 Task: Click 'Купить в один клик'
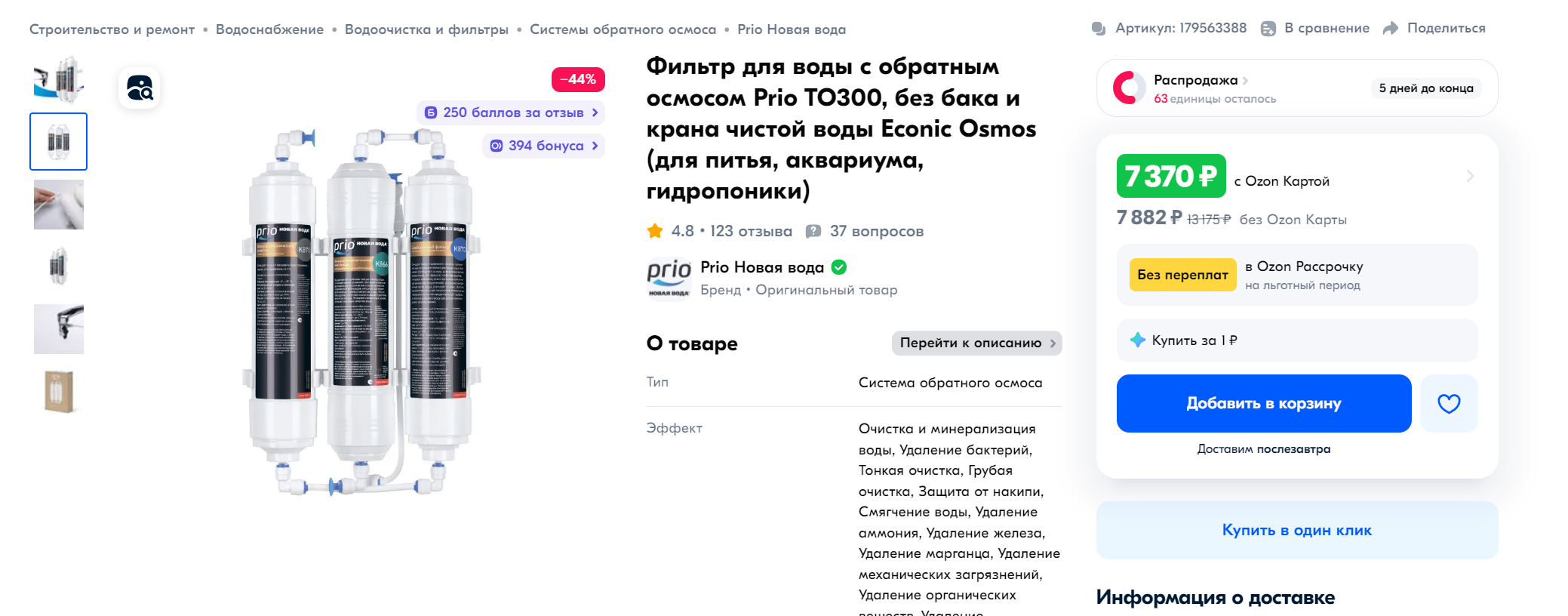pyautogui.click(x=1296, y=531)
